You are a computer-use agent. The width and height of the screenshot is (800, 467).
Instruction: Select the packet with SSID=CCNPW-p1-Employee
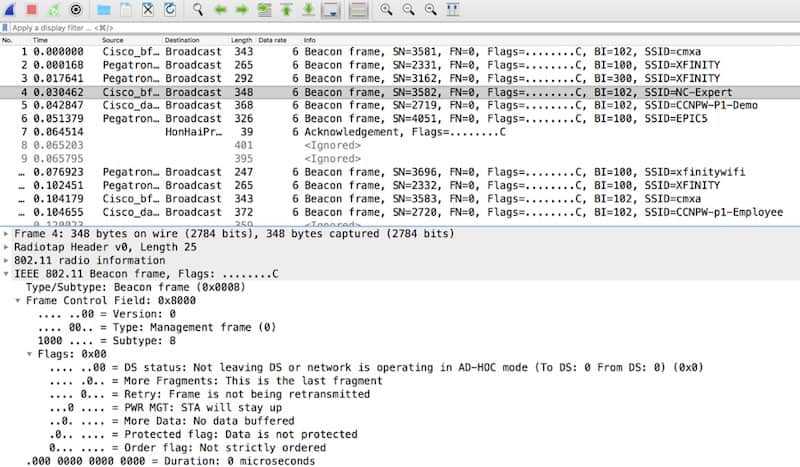400,212
